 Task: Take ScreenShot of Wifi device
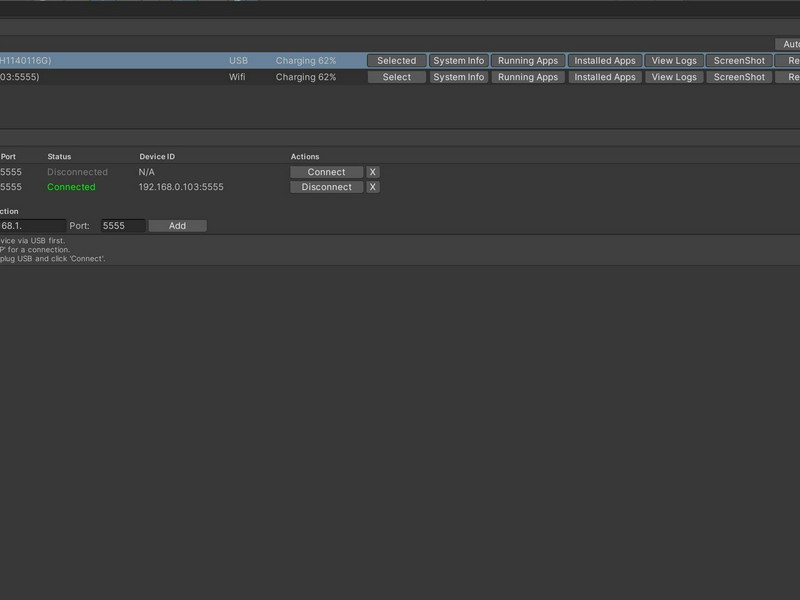739,77
